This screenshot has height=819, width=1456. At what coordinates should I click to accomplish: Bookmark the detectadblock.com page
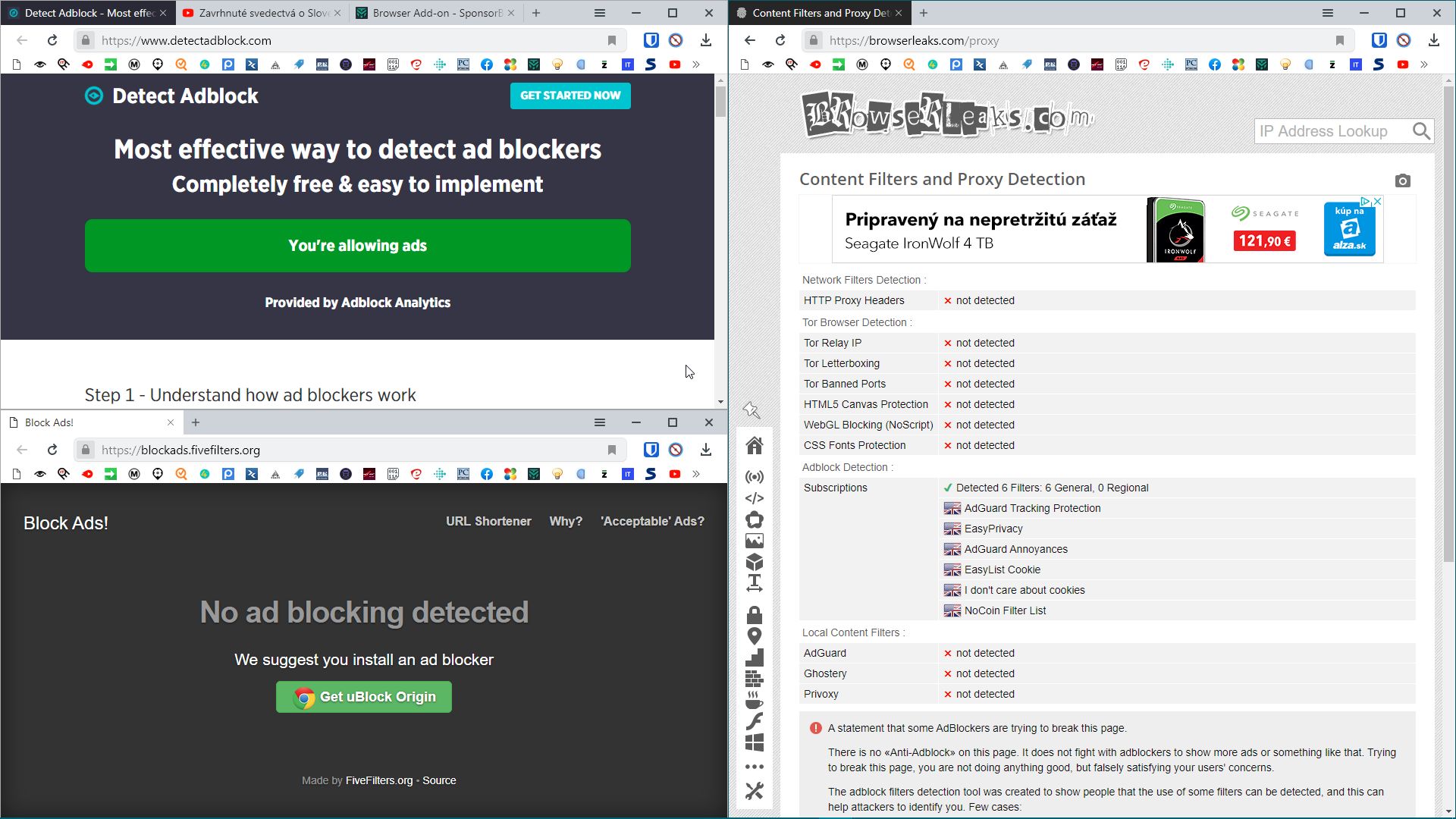(x=612, y=41)
